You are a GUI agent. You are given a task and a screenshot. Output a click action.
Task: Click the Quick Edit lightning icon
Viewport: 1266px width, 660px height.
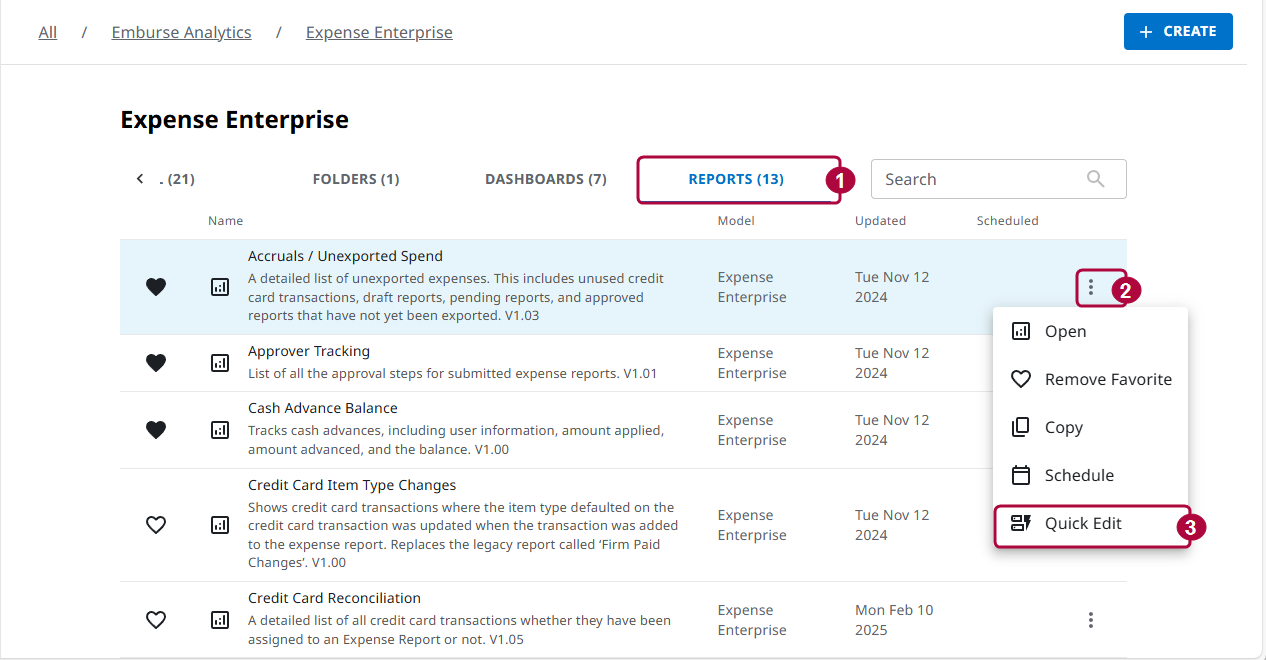1021,523
